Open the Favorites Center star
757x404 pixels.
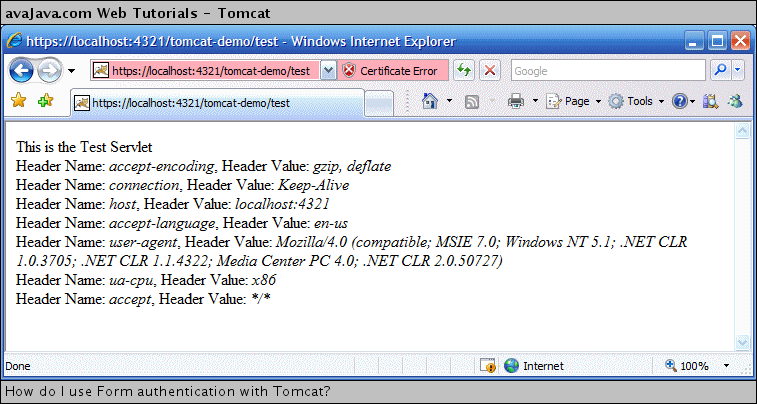pyautogui.click(x=18, y=100)
